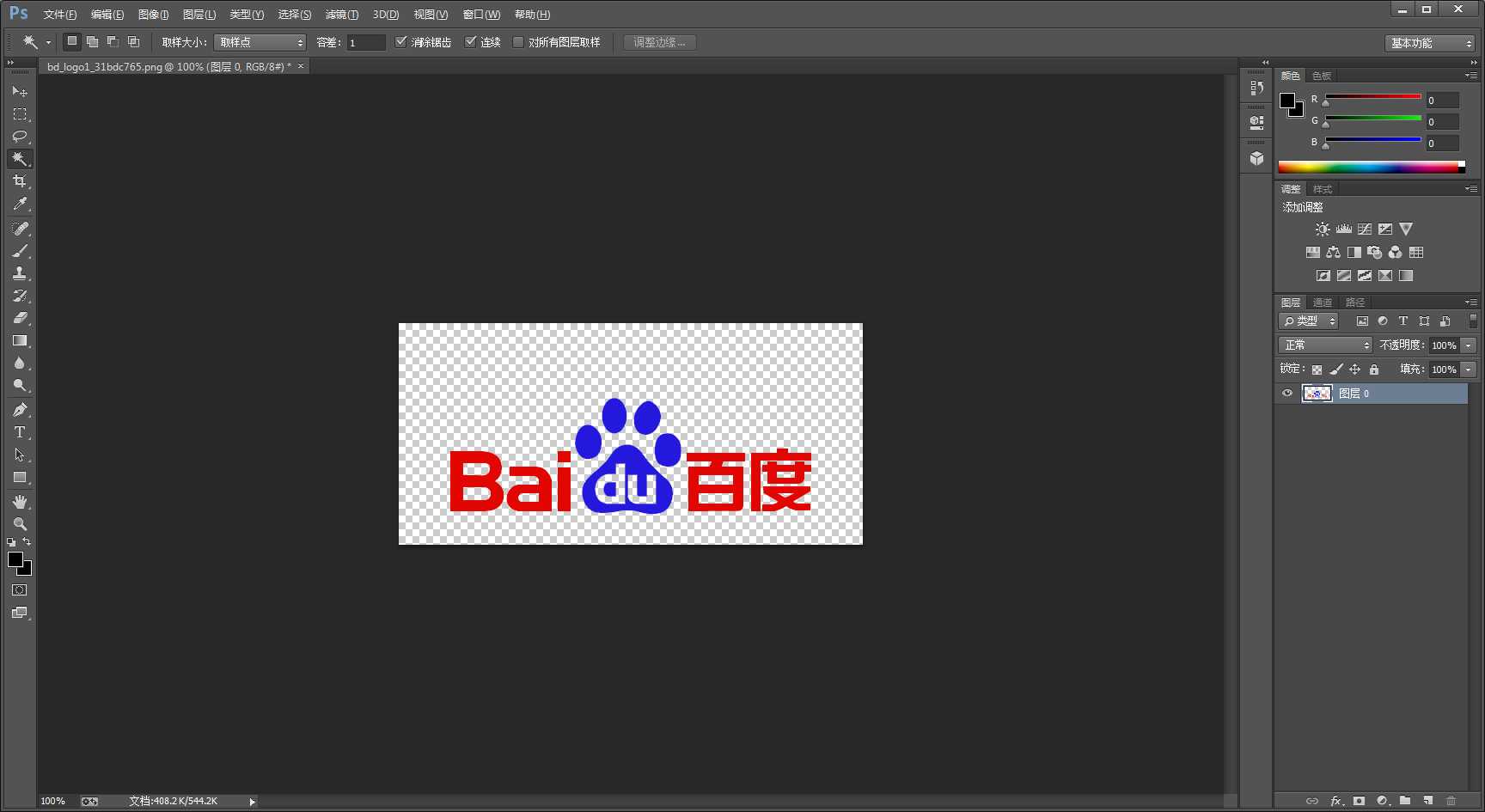
Task: Toggle Quick Mask mode
Action: [x=20, y=590]
